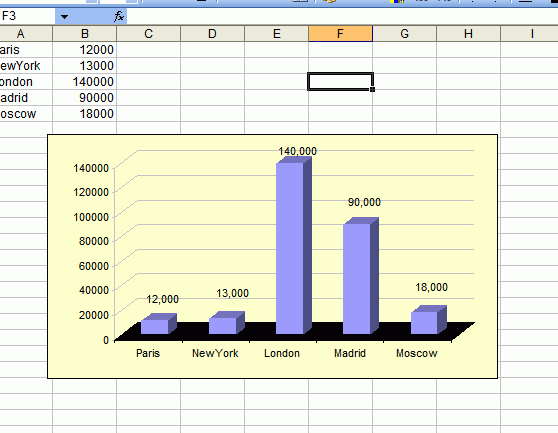Click the 18,000 data label above Moscow
This screenshot has width=558, height=433.
point(431,287)
